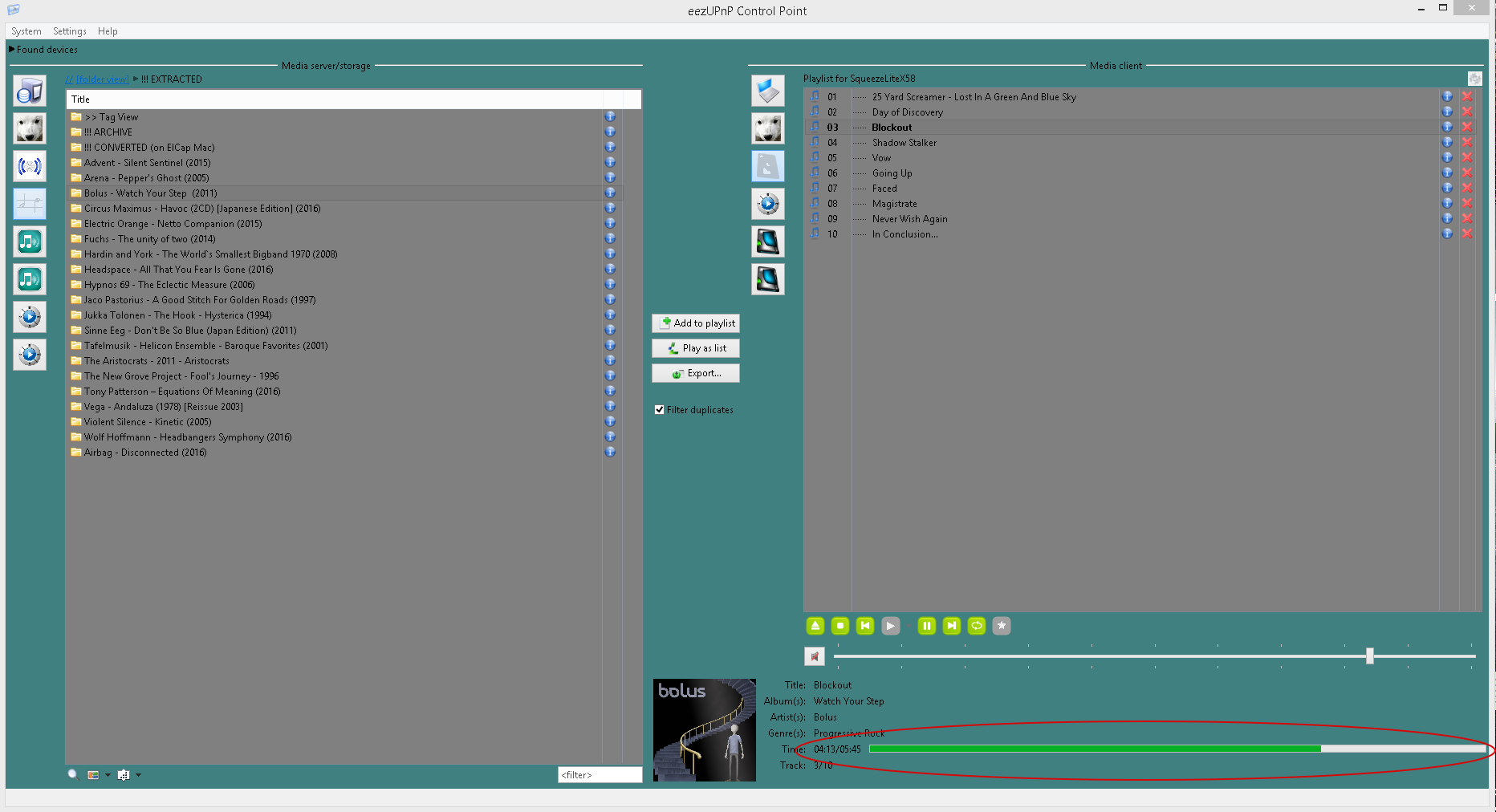Follow the [folder view] breadcrumb link
The width and height of the screenshot is (1496, 812).
102,79
